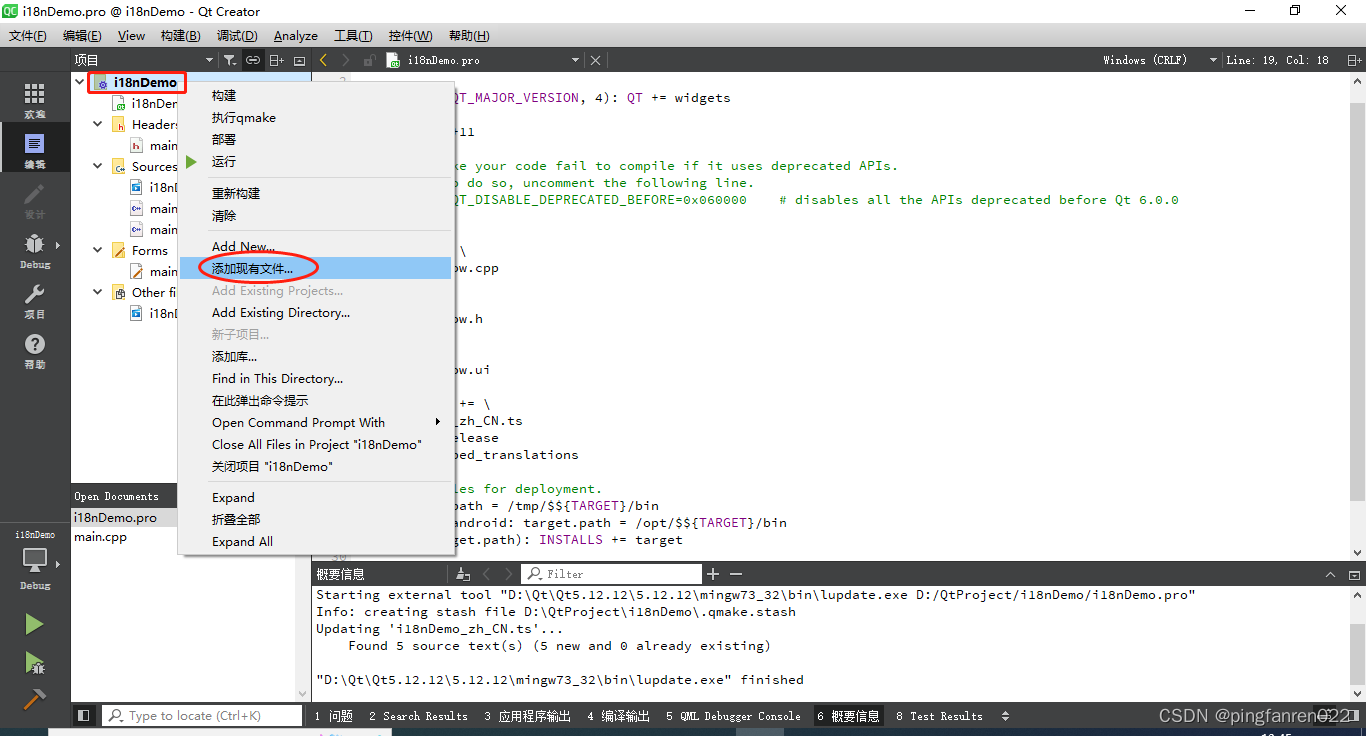Open Debug mode in left sidebar
1366x736 pixels.
coord(35,250)
